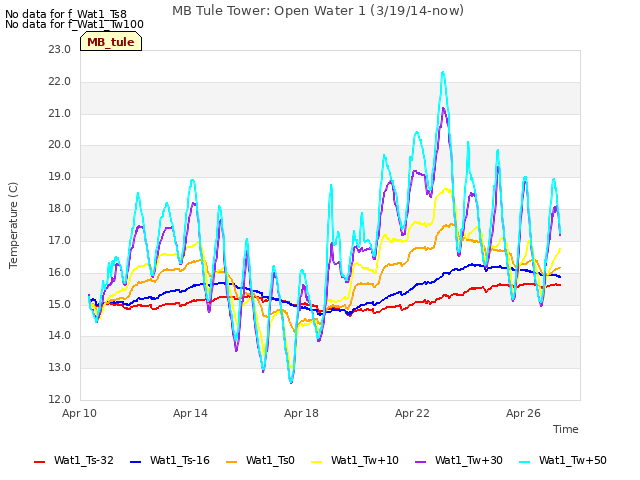The width and height of the screenshot is (640, 480).
Task: Click the Apr 26 x-axis tick label
Action: pos(523,413)
